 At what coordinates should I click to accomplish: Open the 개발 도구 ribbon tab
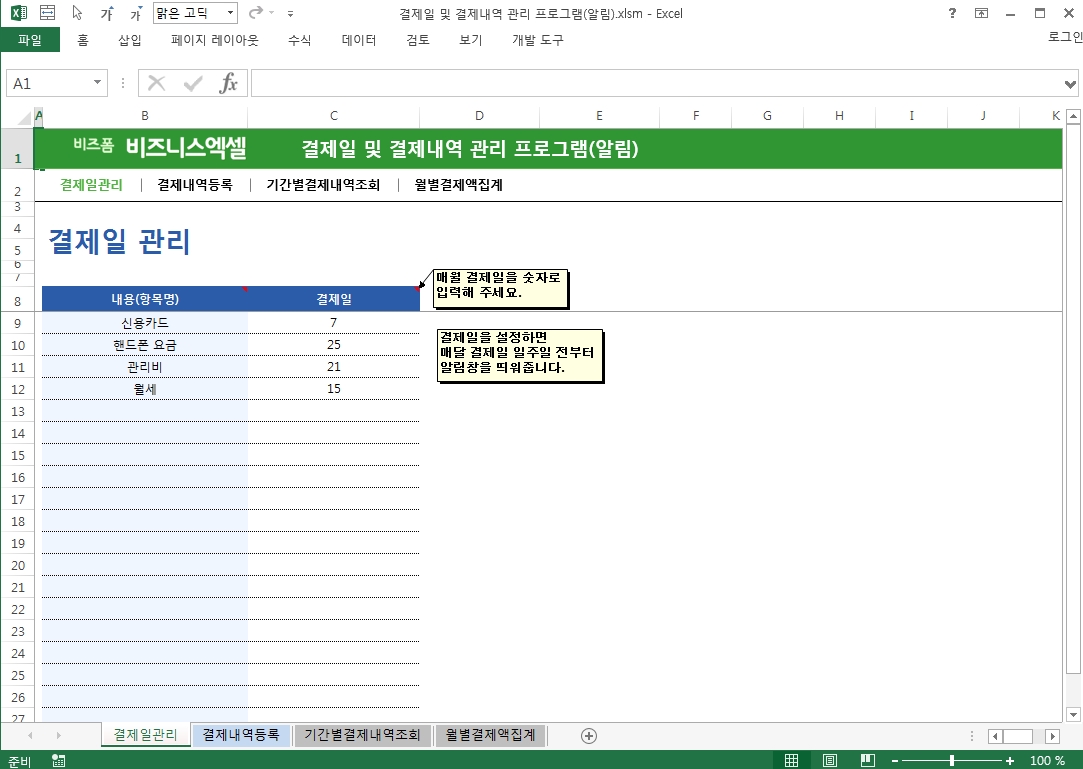pos(538,40)
